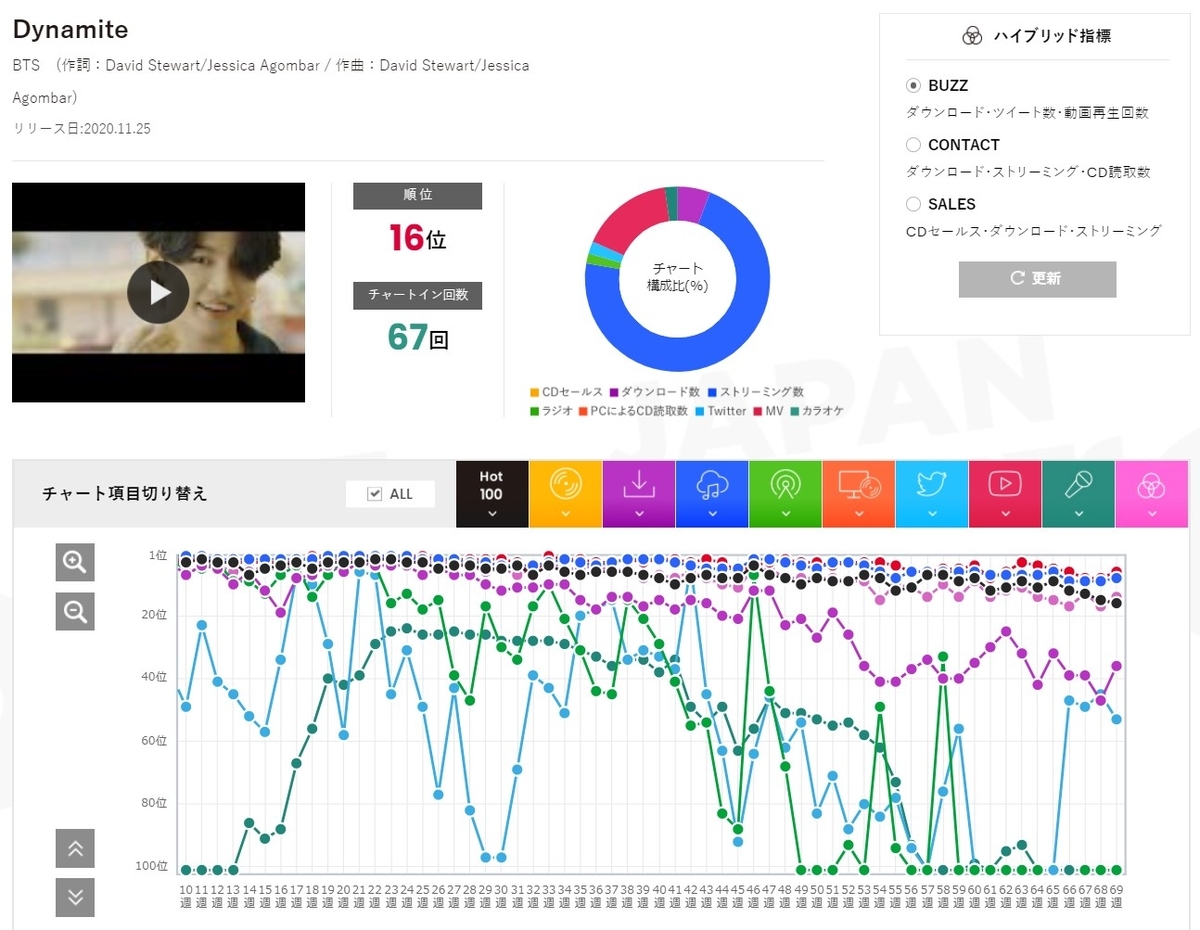Image resolution: width=1200 pixels, height=930 pixels.
Task: Select the green radio broadcast icon tab
Action: tap(785, 485)
